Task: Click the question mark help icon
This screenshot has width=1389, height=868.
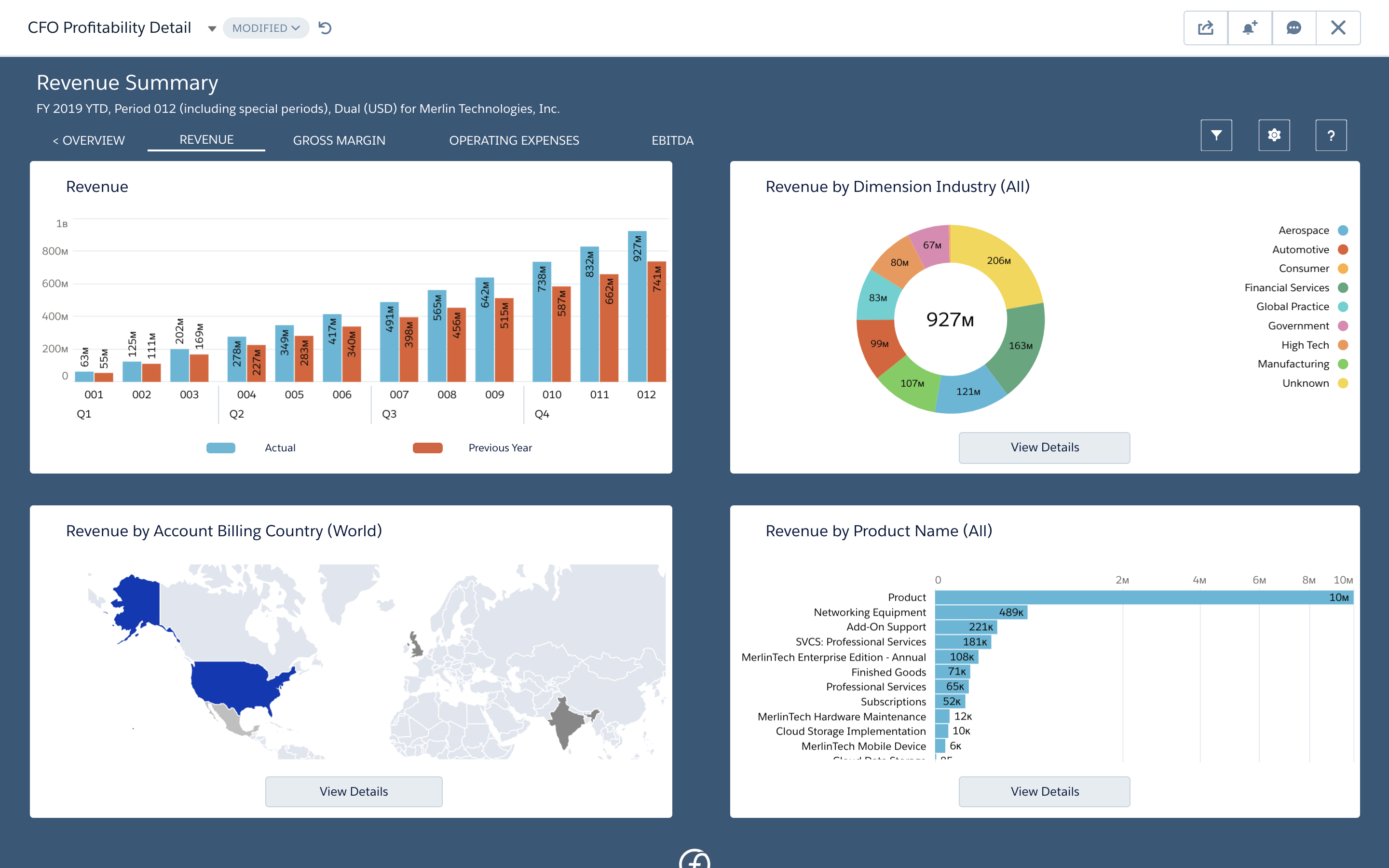Action: point(1331,136)
